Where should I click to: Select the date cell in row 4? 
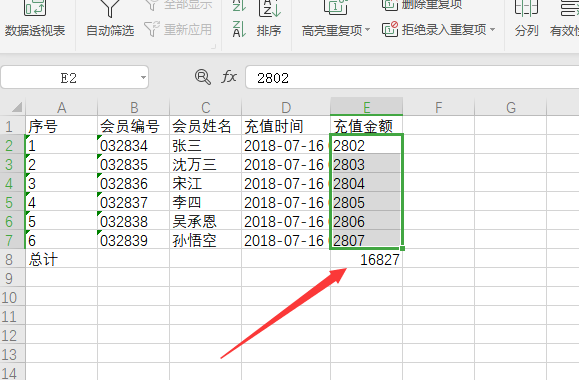[x=286, y=183]
